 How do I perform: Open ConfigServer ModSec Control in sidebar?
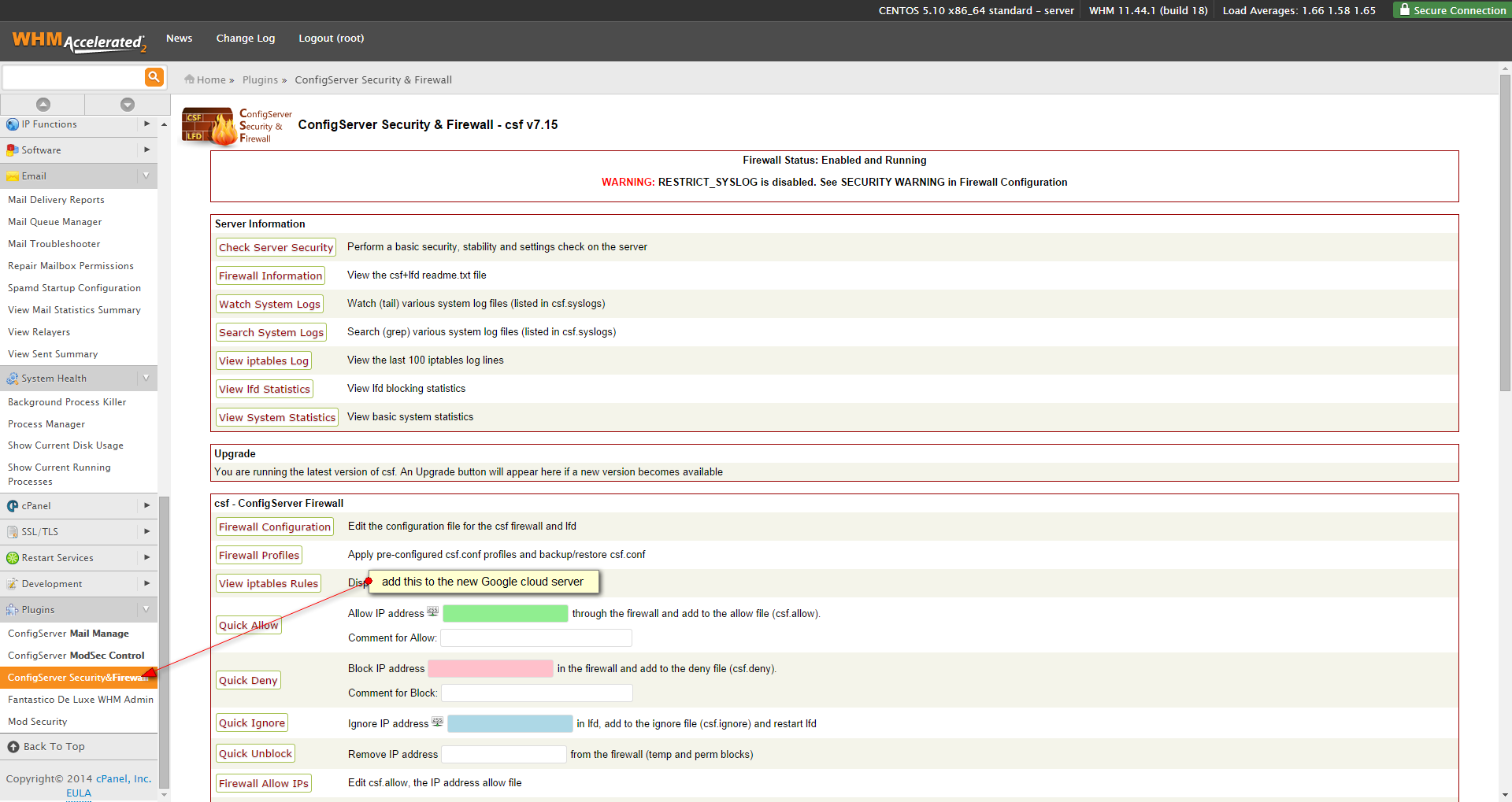tap(76, 656)
